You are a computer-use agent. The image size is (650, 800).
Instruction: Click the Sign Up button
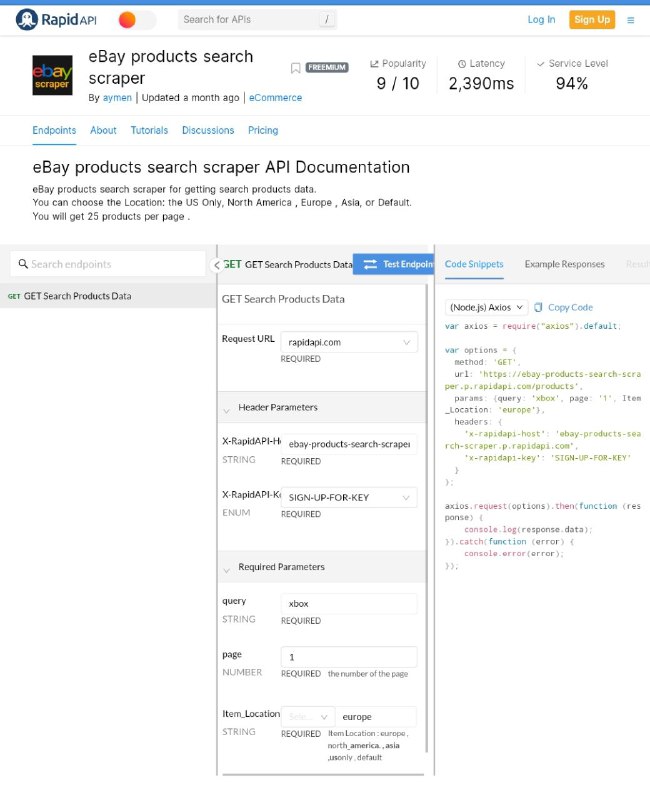click(x=592, y=19)
